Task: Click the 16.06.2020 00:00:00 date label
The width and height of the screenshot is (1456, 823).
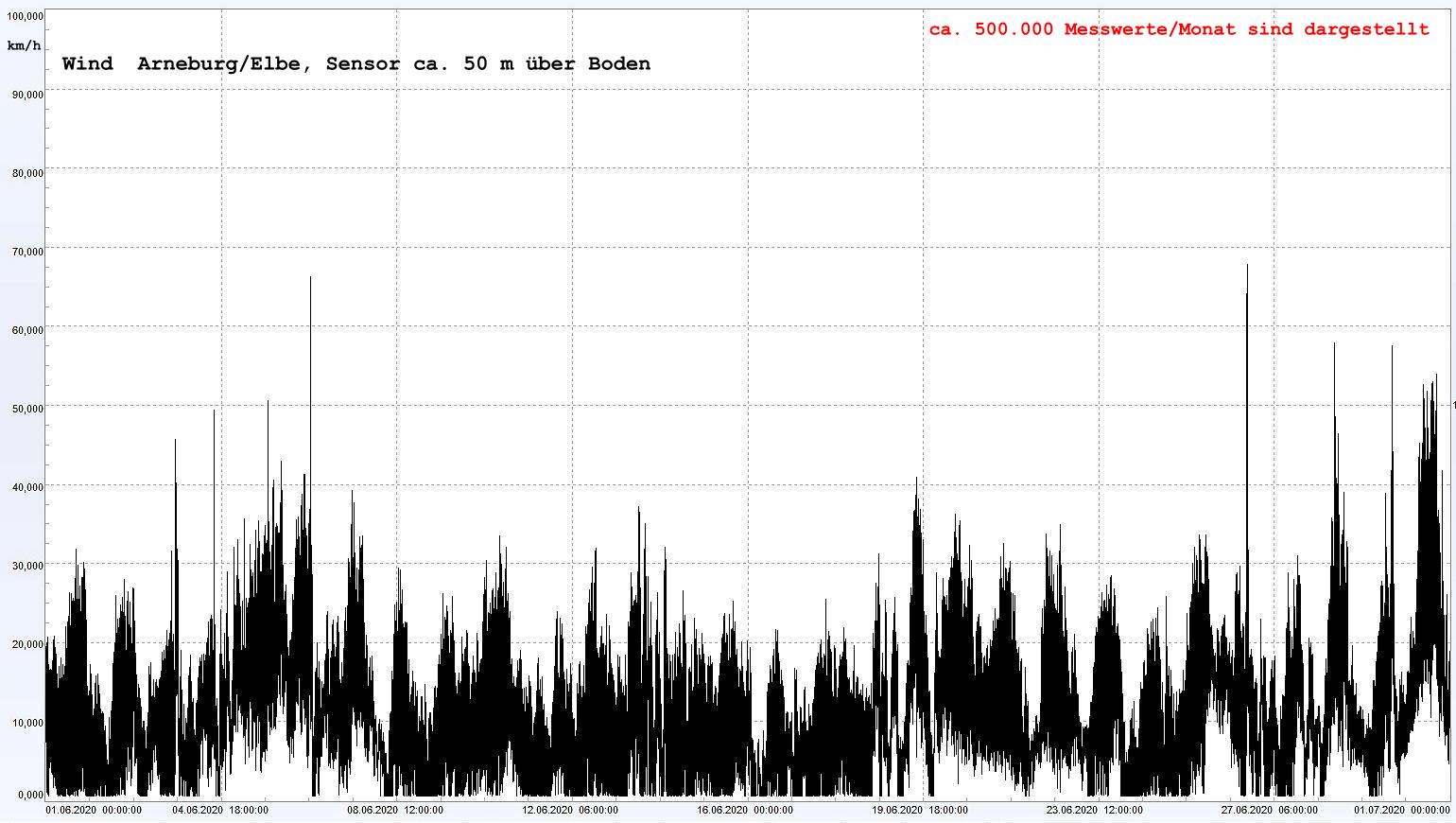Action: 745,810
